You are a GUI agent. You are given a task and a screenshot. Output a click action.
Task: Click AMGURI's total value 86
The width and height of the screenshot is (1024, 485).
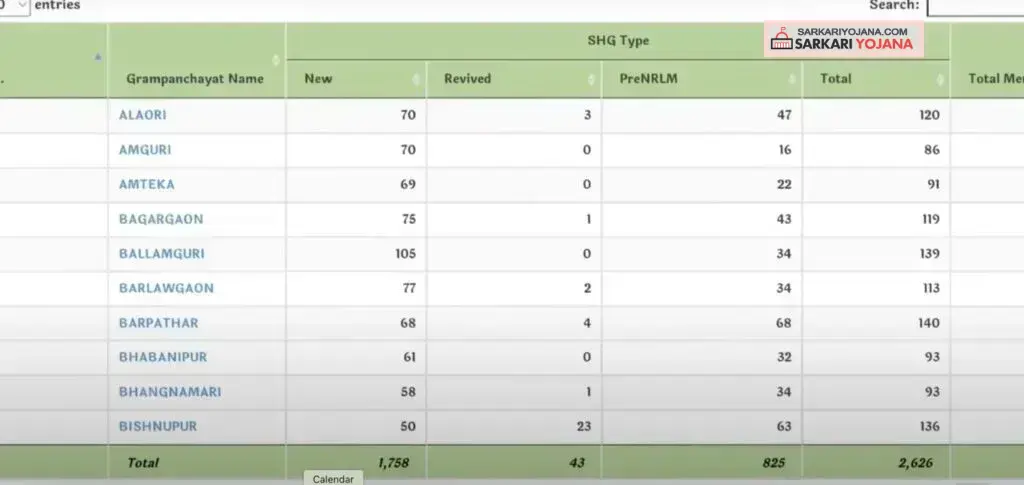coord(932,149)
